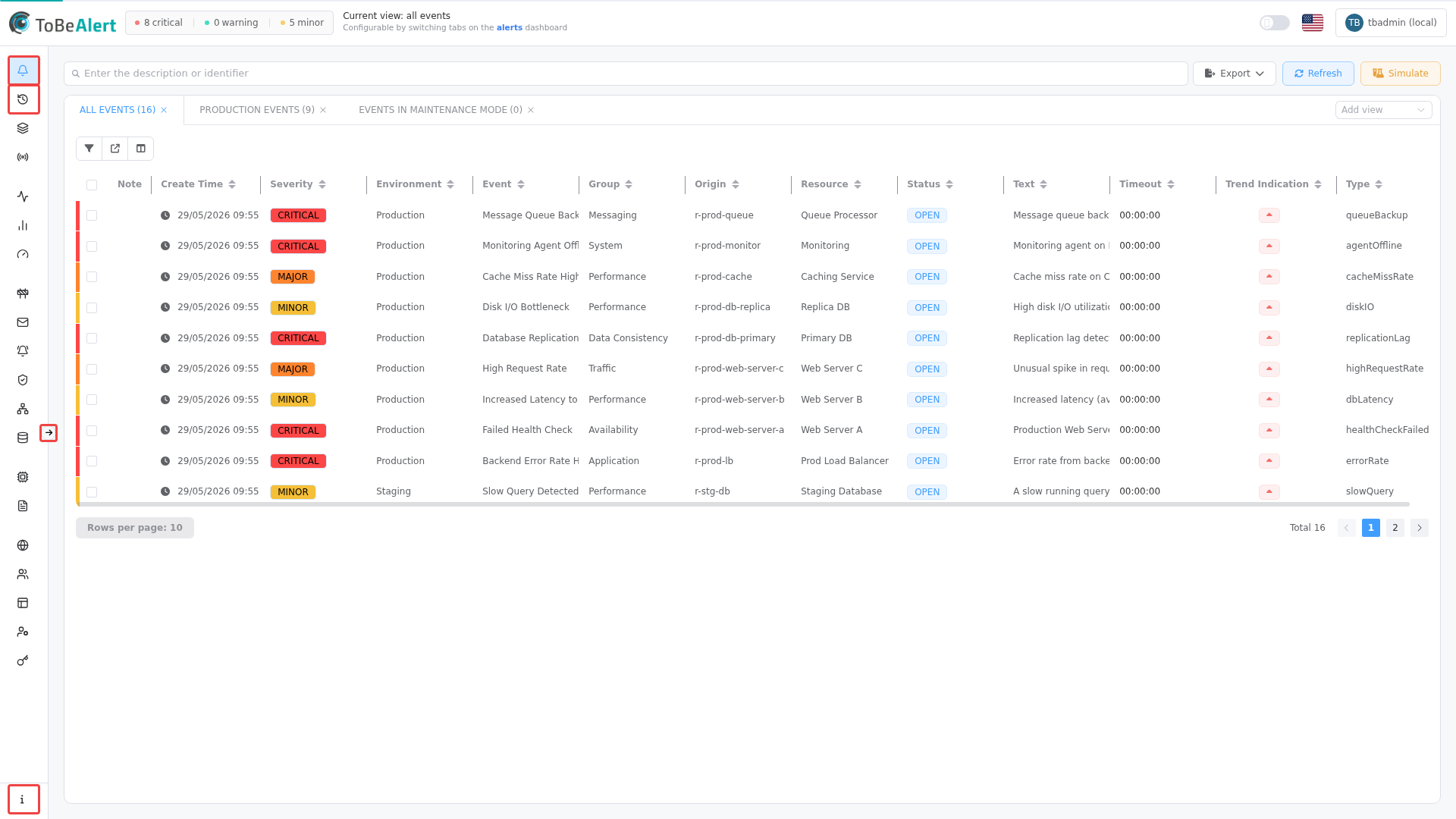Open the key sidebar icon

tap(23, 661)
